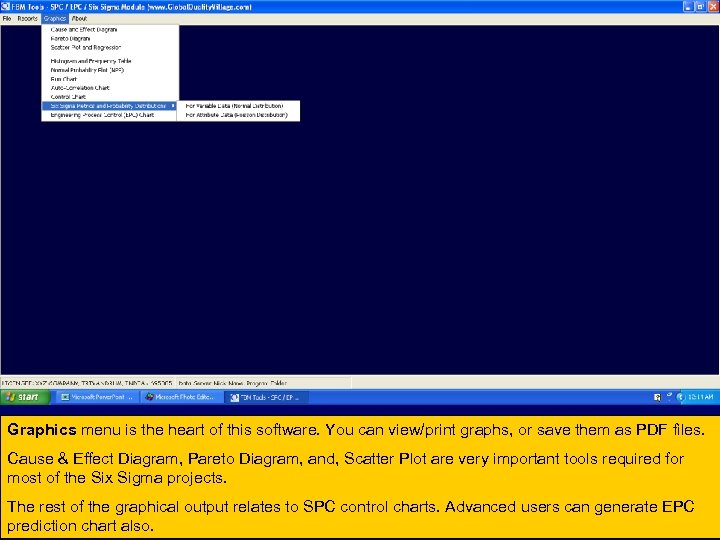The image size is (720, 540).
Task: Open the Reports menu
Action: [28, 19]
